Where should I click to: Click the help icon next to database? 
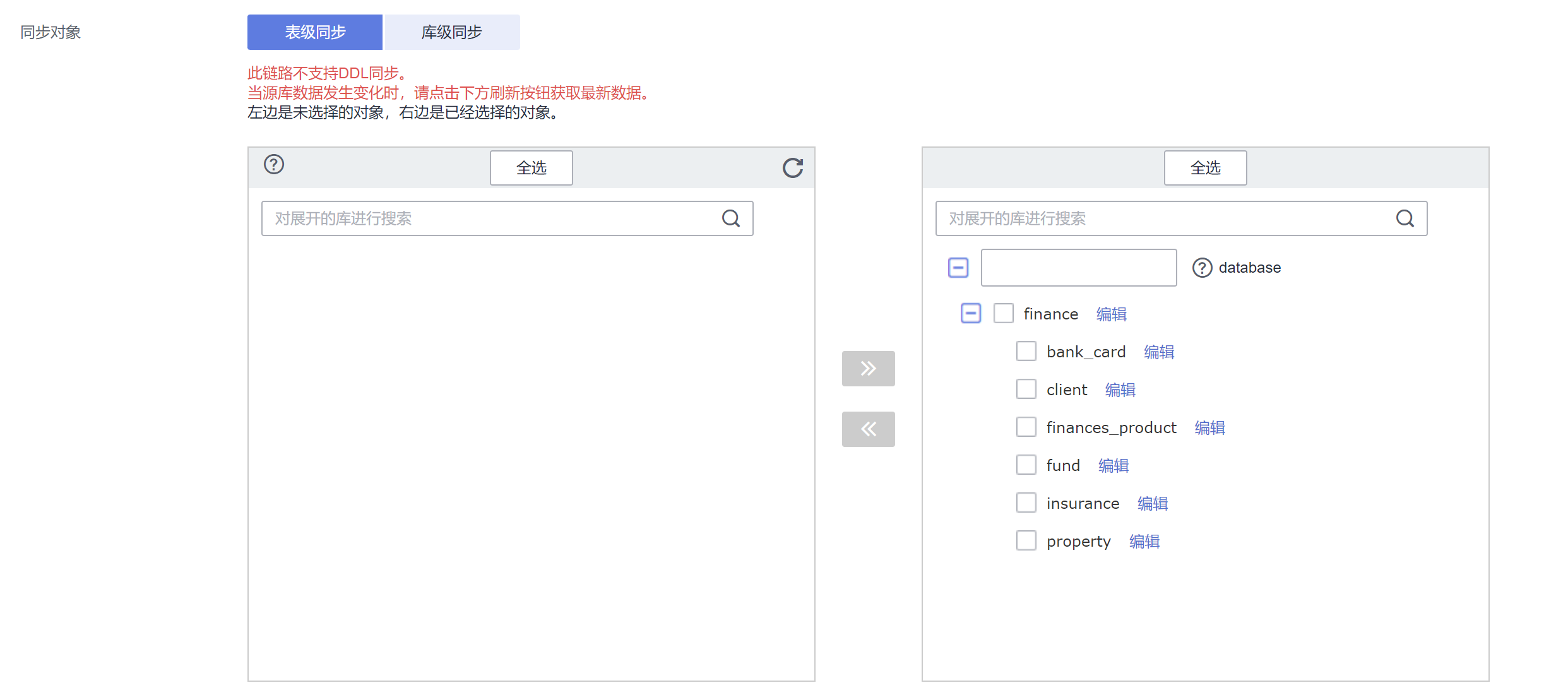(1202, 268)
